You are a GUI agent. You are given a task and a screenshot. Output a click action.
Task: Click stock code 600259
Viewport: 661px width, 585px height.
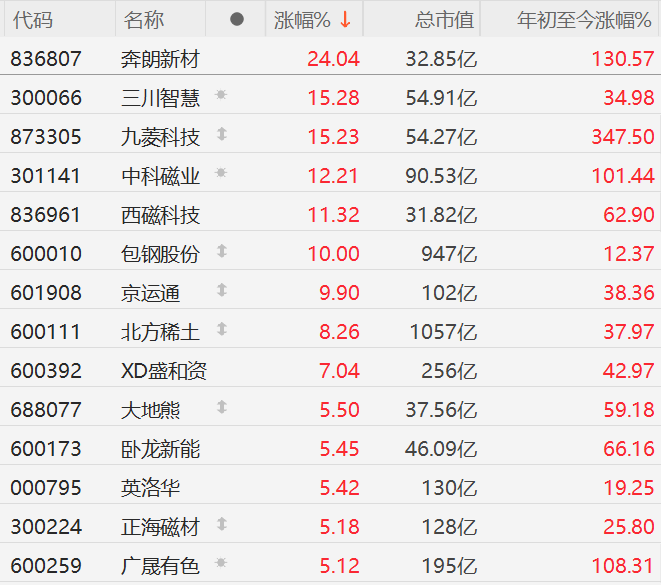pyautogui.click(x=46, y=566)
